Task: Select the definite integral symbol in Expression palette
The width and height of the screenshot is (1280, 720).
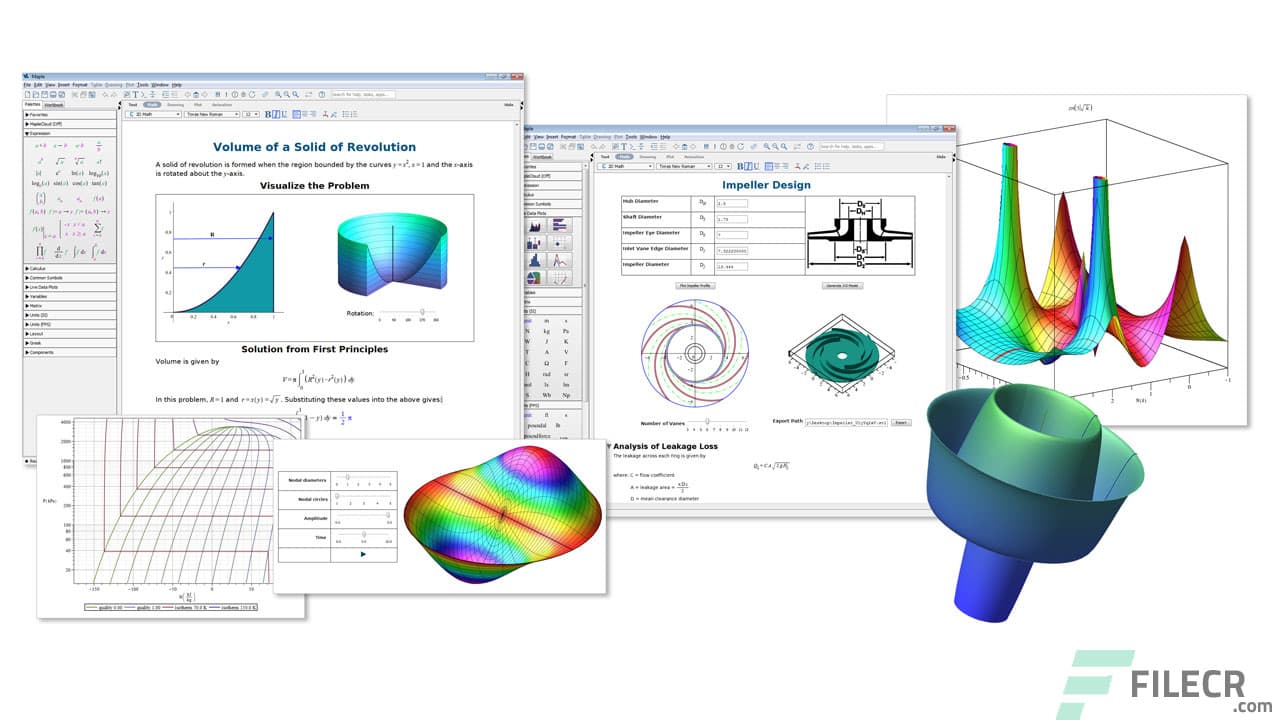Action: [97, 252]
